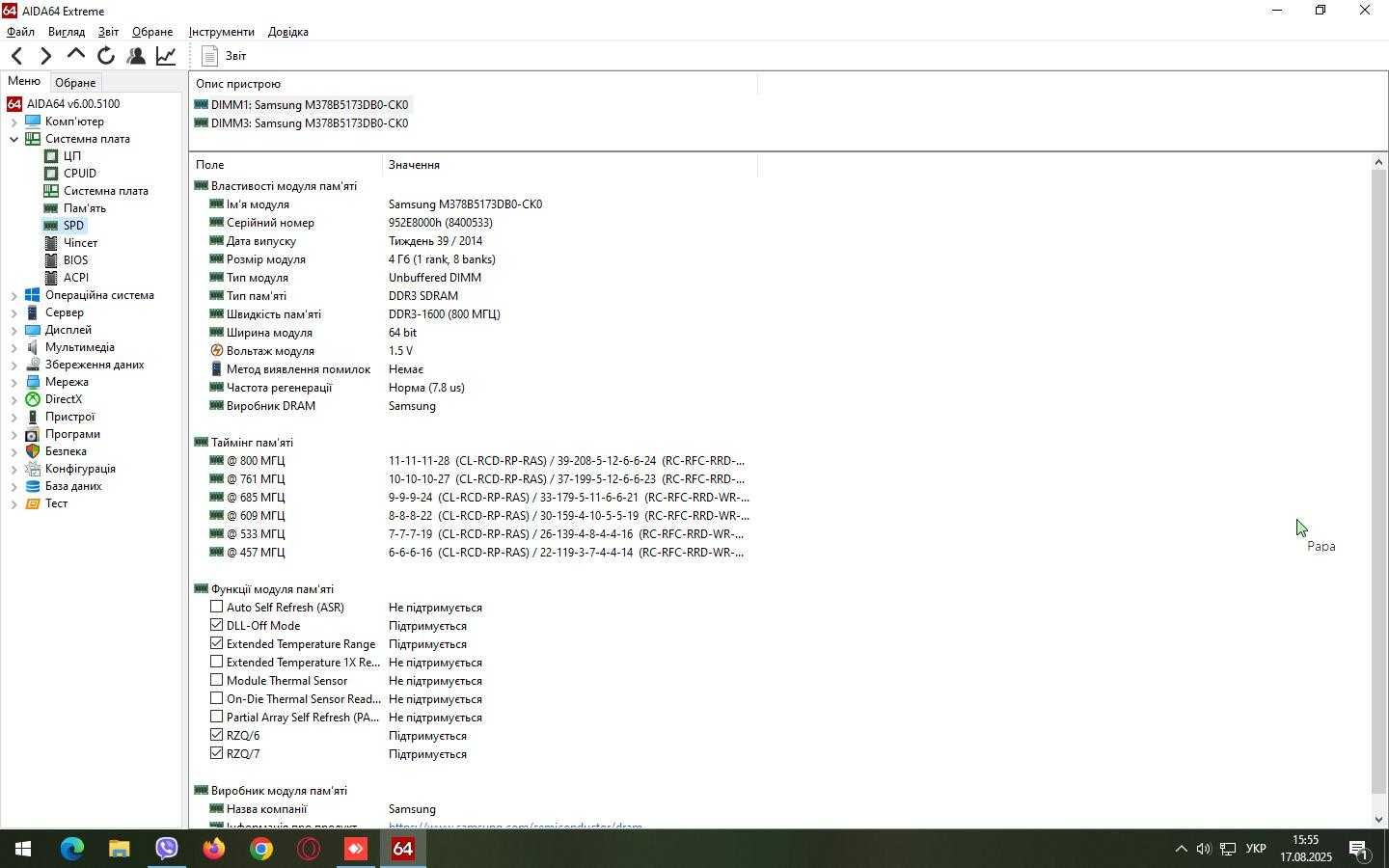This screenshot has height=868, width=1389.
Task: Select the AIDA64 v6.00.5100 root node
Action: point(73,104)
